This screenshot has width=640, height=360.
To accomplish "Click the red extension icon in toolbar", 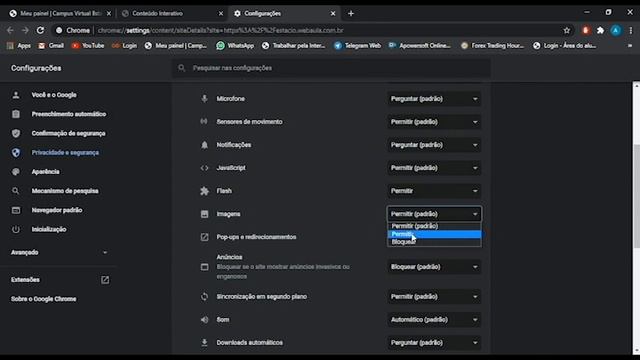I will click(x=586, y=30).
